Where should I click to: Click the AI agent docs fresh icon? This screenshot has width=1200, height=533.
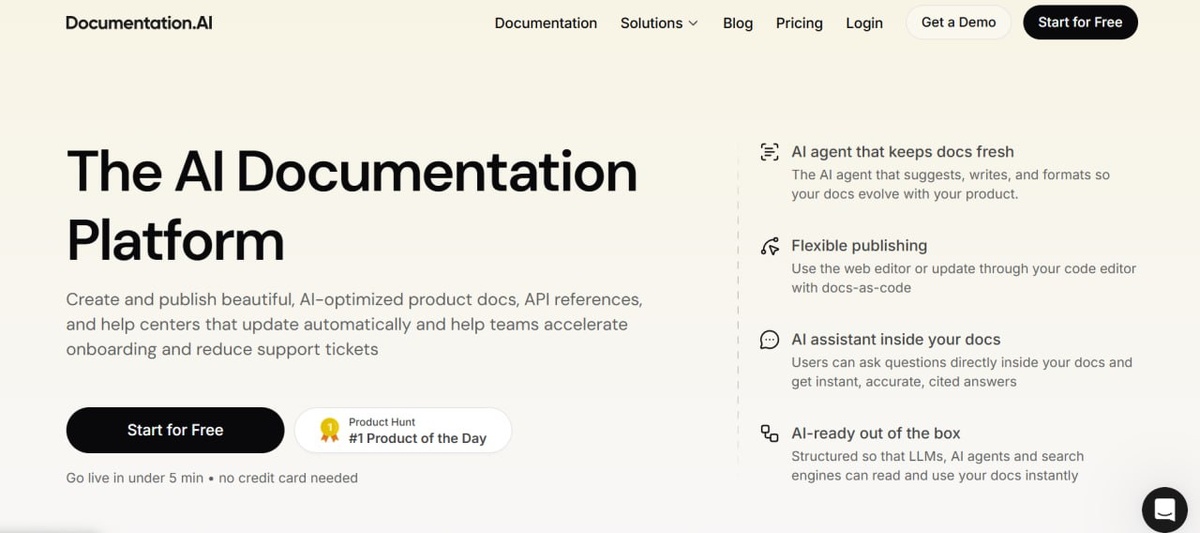(769, 152)
